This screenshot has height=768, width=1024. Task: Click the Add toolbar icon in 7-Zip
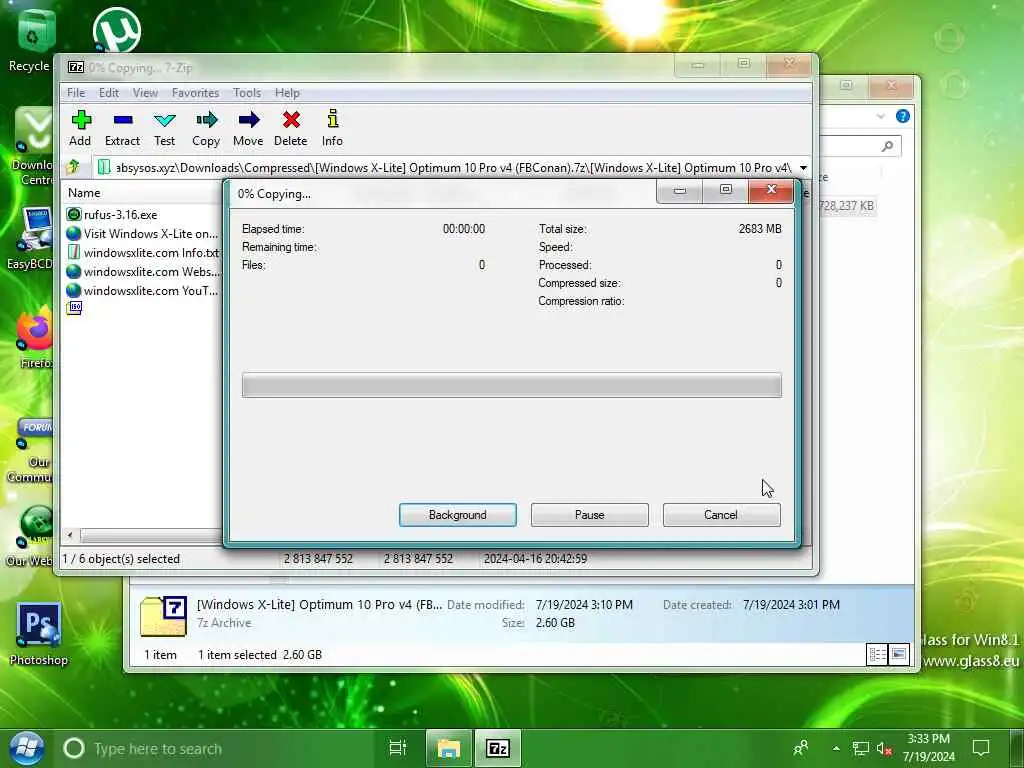pos(80,128)
